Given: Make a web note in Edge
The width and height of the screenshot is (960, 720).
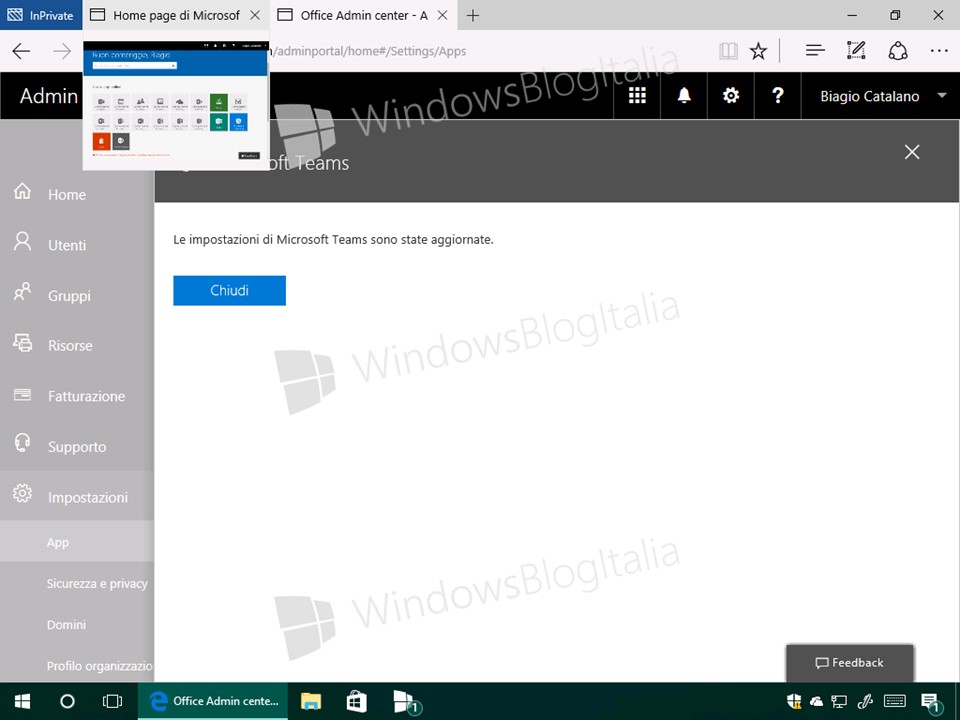Looking at the screenshot, I should click(856, 51).
